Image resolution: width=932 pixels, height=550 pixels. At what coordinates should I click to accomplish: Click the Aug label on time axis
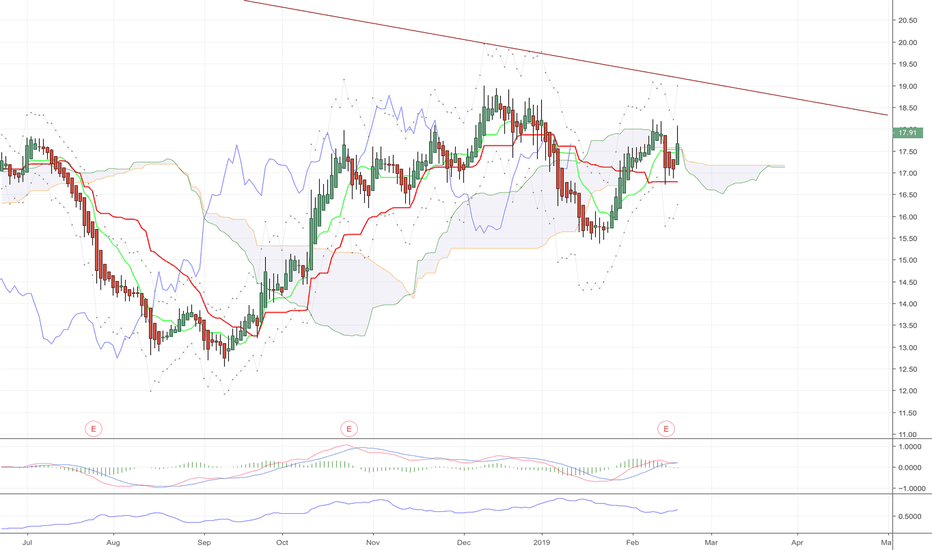113,542
